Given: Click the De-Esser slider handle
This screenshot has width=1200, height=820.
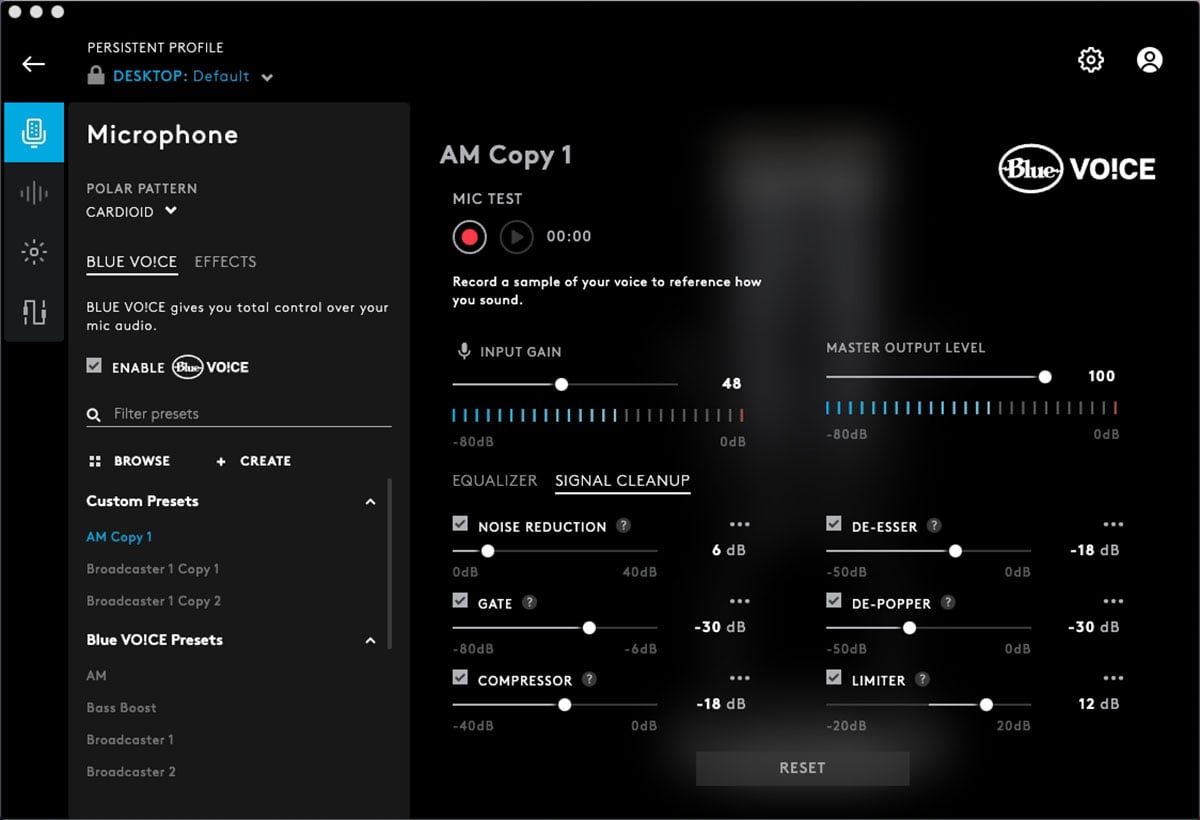Looking at the screenshot, I should click(x=955, y=551).
